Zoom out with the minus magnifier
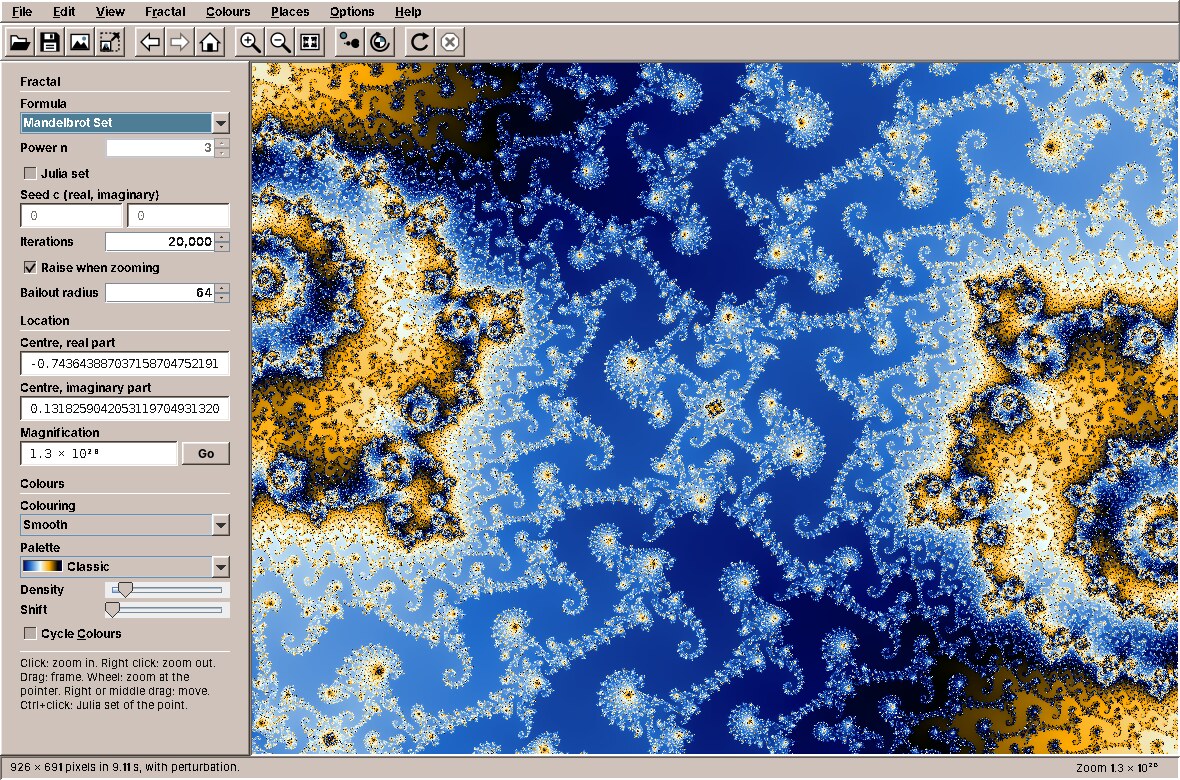The height and width of the screenshot is (780, 1180). pyautogui.click(x=280, y=41)
